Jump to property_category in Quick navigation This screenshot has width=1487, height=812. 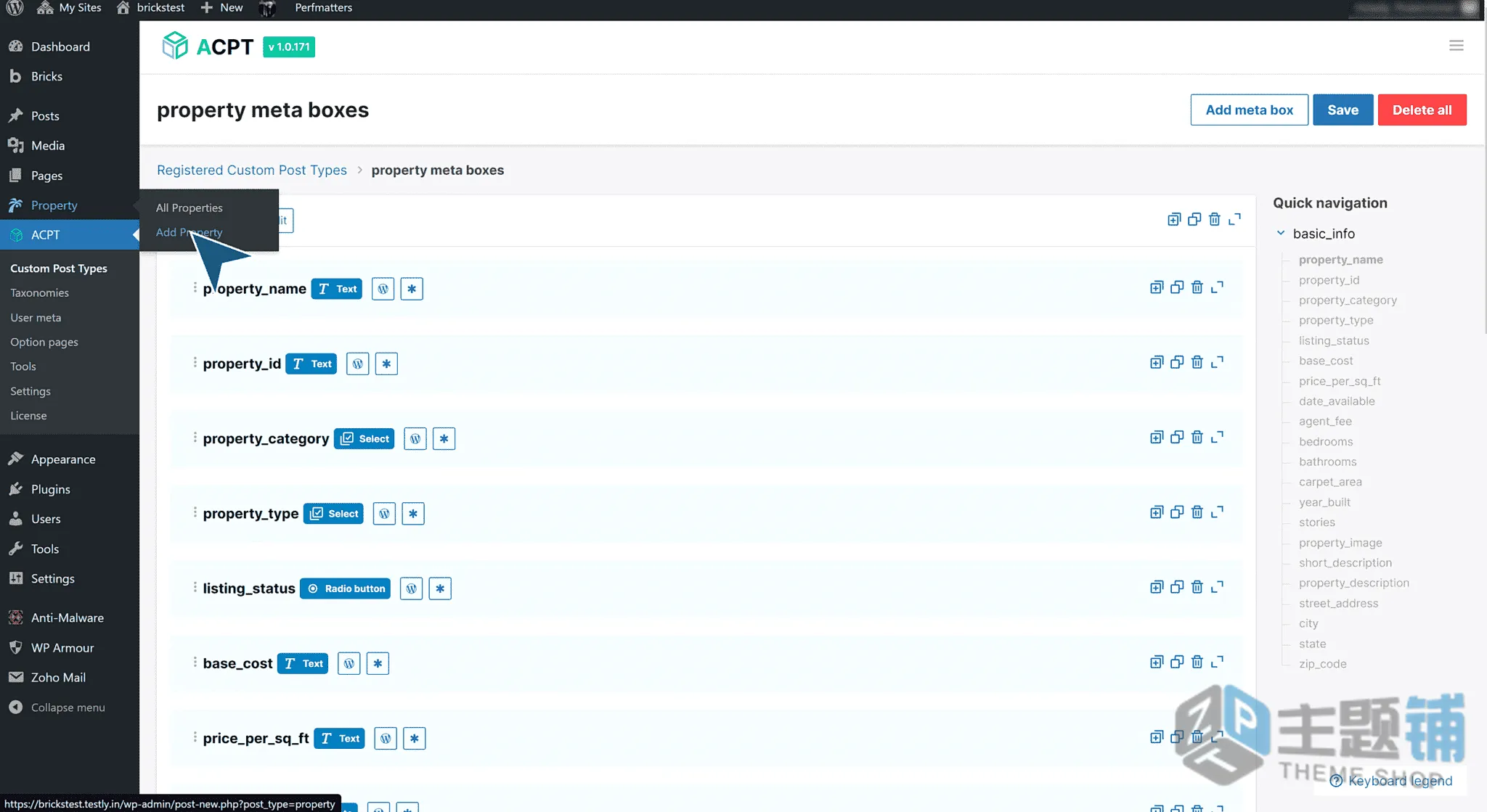[x=1348, y=300]
